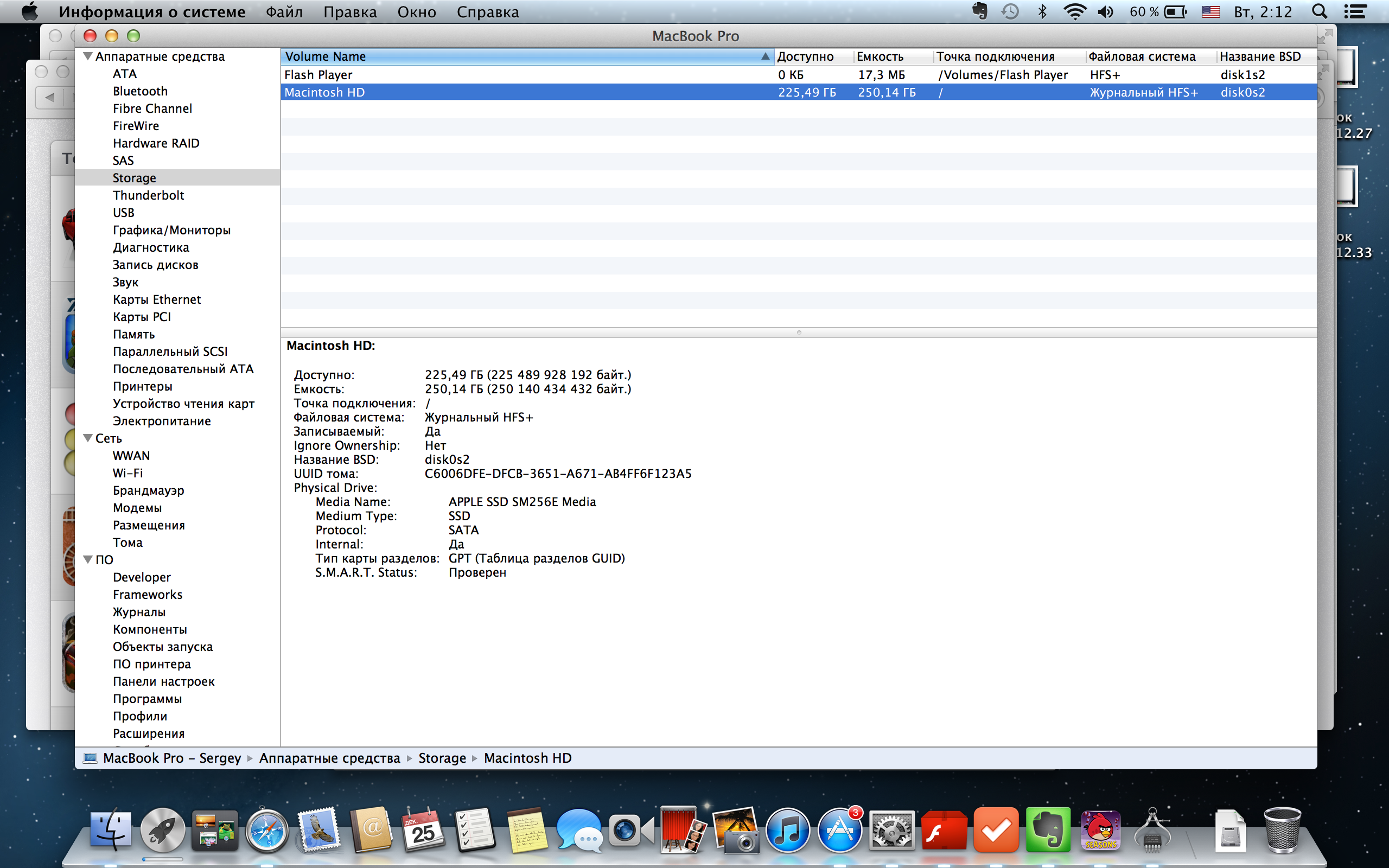Click battery 60% indicator in menu bar
Image resolution: width=1389 pixels, height=868 pixels.
tap(1158, 11)
